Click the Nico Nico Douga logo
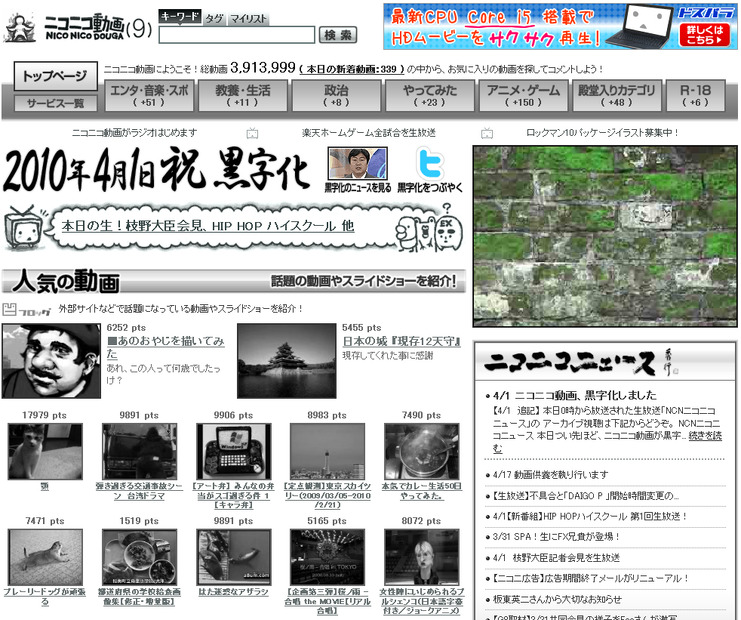741x620 pixels. tap(78, 28)
